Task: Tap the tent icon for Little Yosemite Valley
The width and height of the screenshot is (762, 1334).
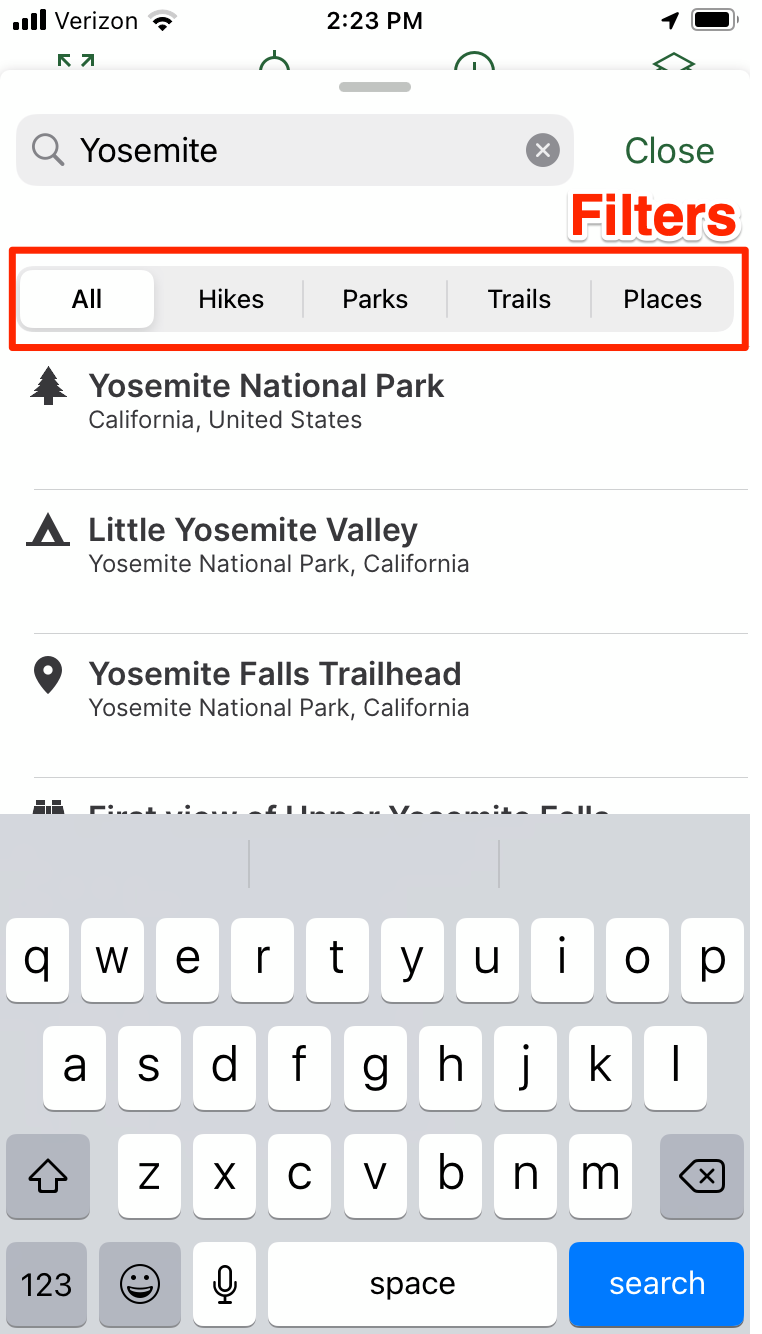Action: pos(48,529)
